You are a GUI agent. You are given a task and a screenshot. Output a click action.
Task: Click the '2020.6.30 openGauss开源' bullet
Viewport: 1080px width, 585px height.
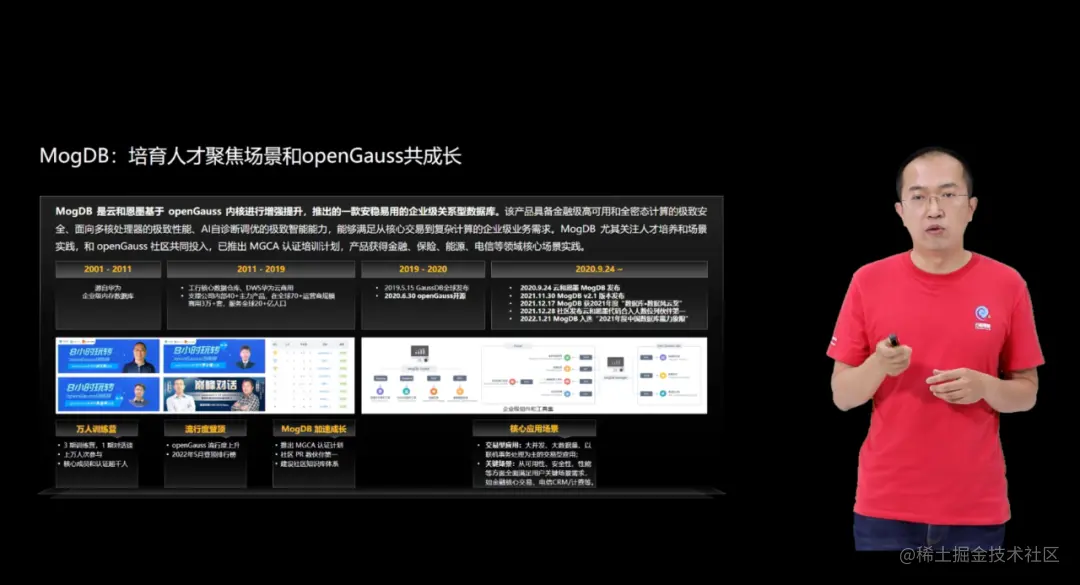click(425, 296)
